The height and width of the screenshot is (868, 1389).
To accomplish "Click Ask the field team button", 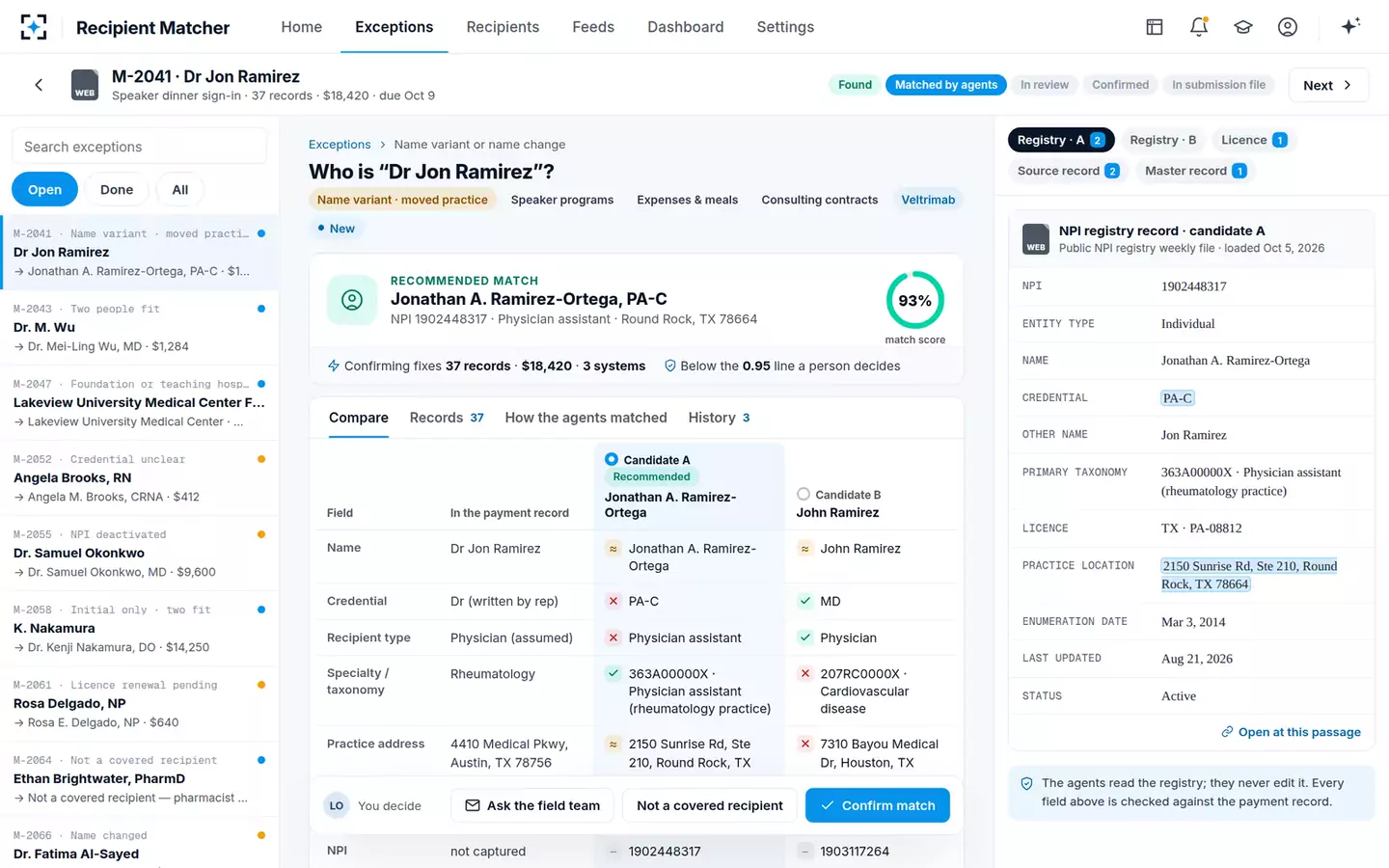I will click(x=532, y=805).
